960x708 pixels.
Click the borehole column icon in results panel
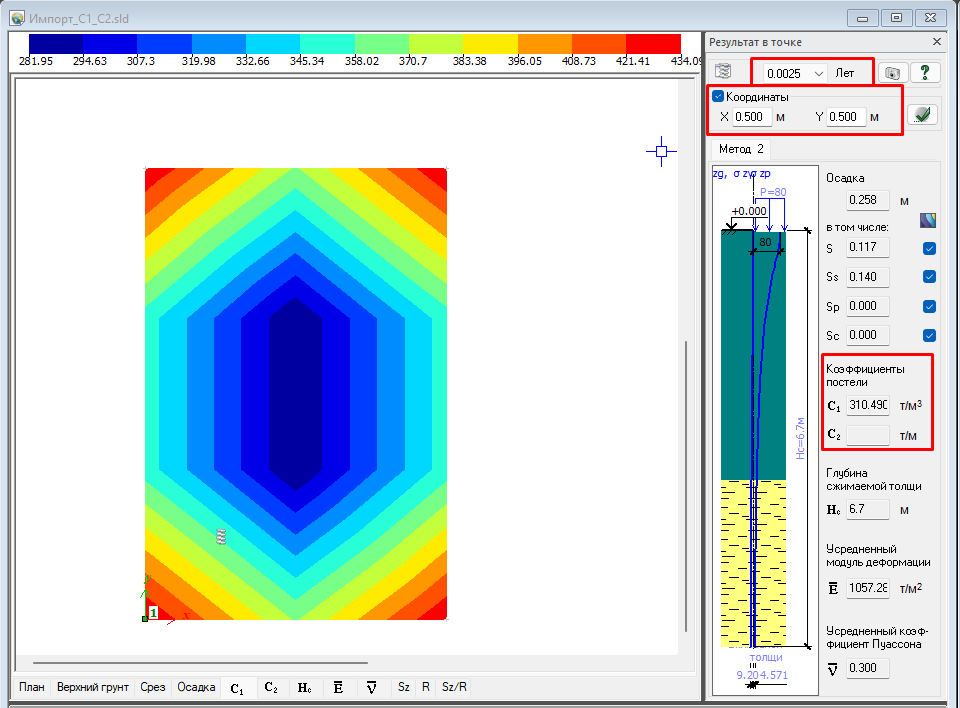(725, 73)
